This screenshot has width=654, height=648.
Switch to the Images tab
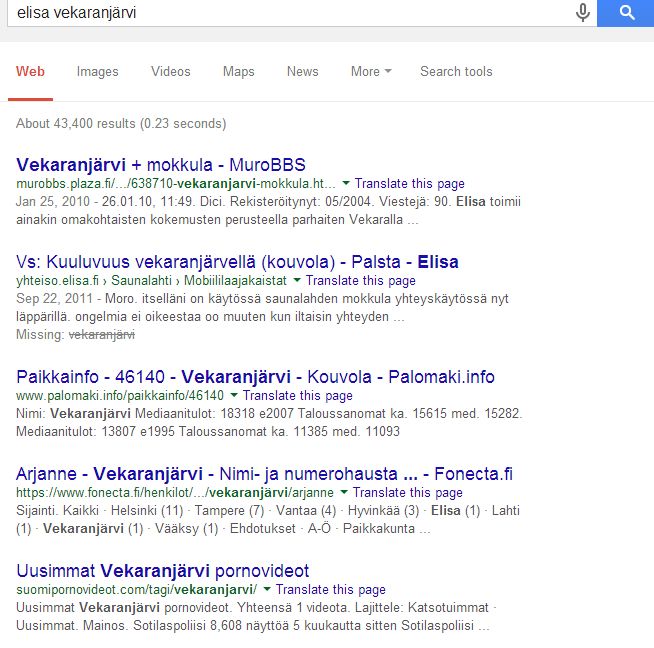coord(98,72)
